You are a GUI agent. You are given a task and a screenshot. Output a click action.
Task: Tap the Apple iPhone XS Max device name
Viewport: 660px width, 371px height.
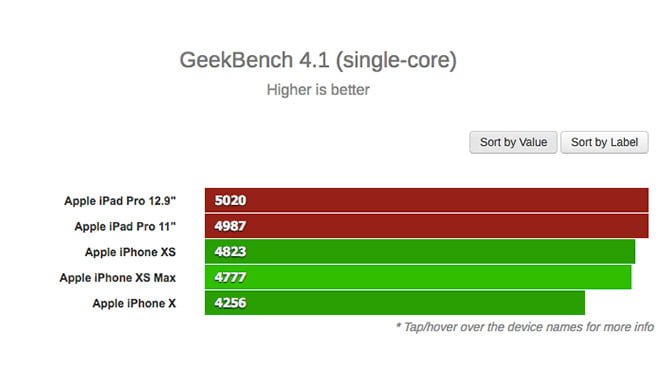(117, 278)
